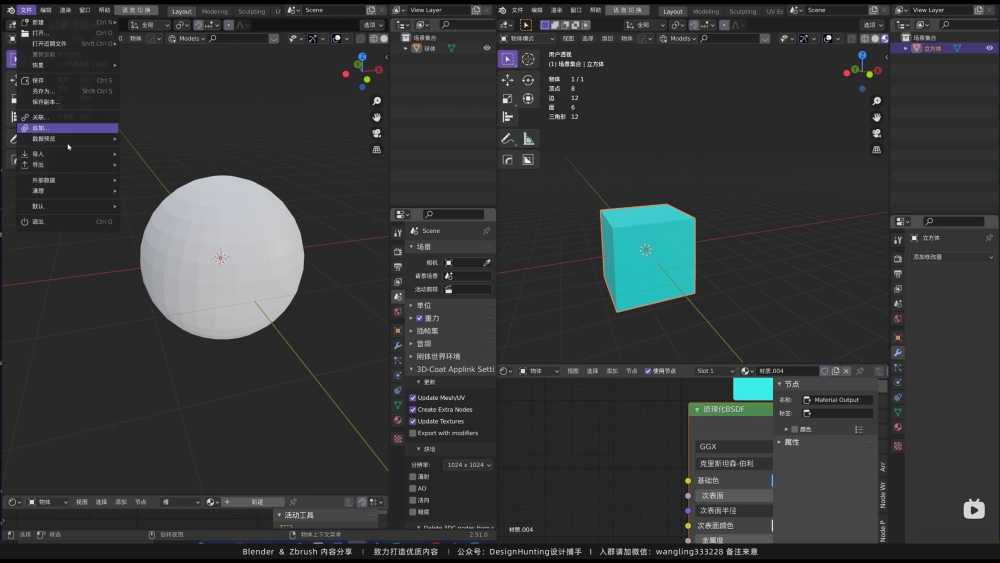The image size is (1000, 563).
Task: Expand 立方体 tree row in right outliner
Action: pyautogui.click(x=906, y=48)
